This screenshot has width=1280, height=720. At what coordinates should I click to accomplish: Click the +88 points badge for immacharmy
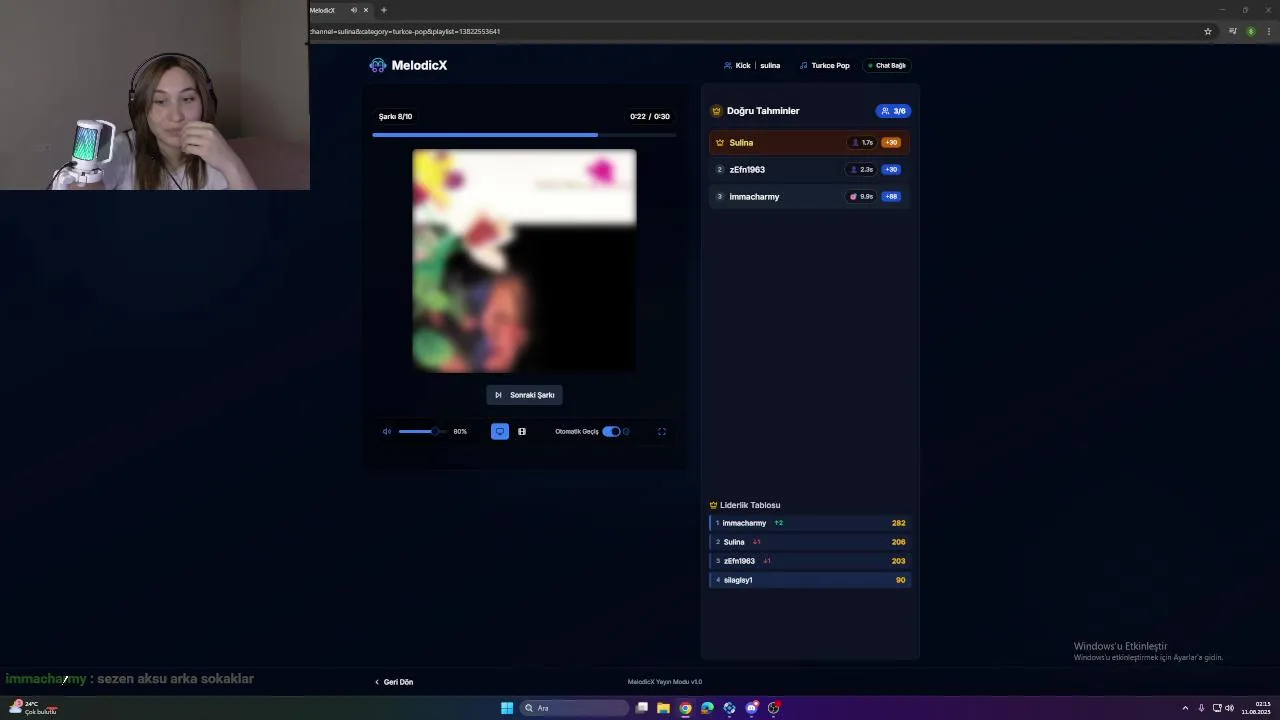point(890,197)
